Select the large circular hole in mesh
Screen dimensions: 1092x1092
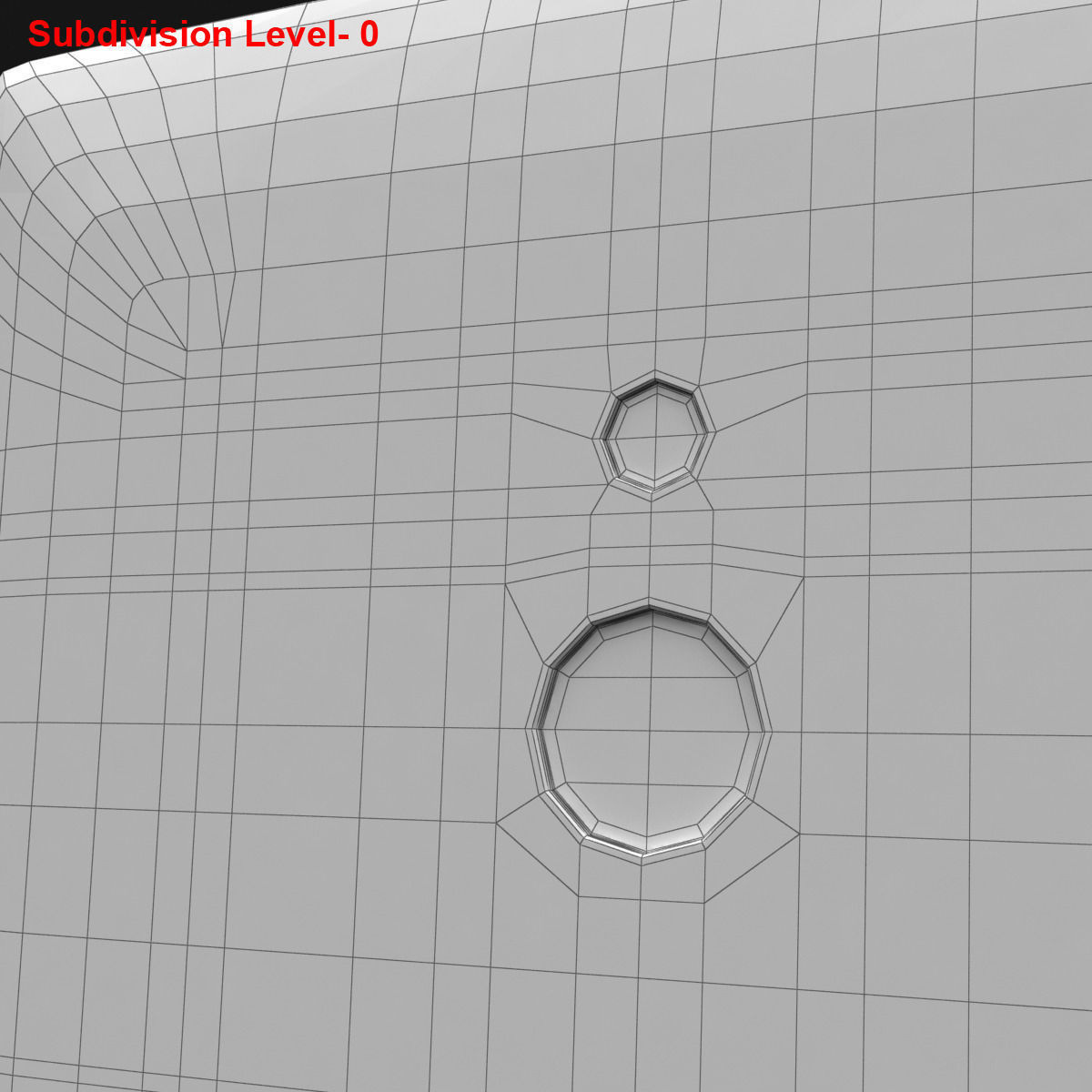tap(649, 732)
